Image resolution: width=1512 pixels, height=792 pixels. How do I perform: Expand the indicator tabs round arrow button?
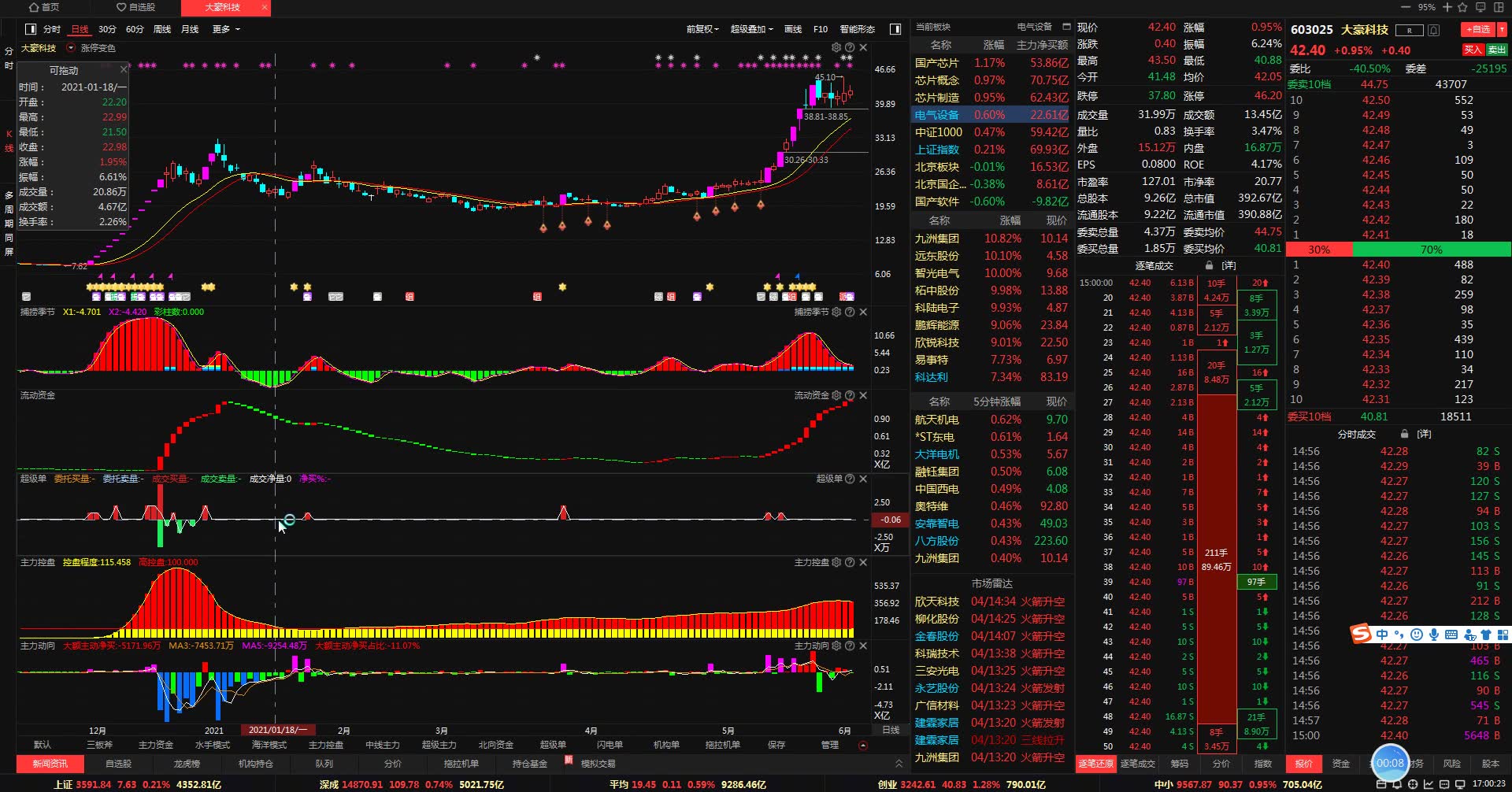coord(863,745)
